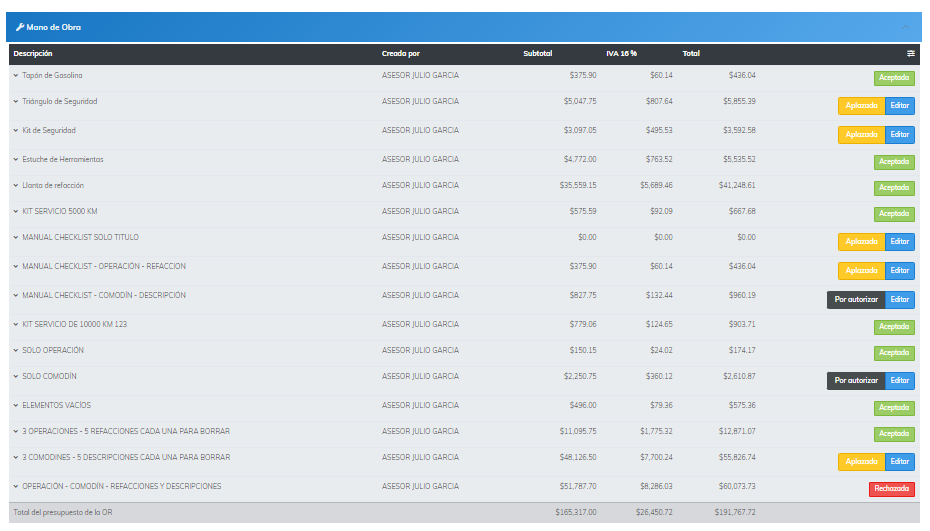Select total value $41,248.61
This screenshot has height=531, width=930.
pyautogui.click(x=737, y=186)
